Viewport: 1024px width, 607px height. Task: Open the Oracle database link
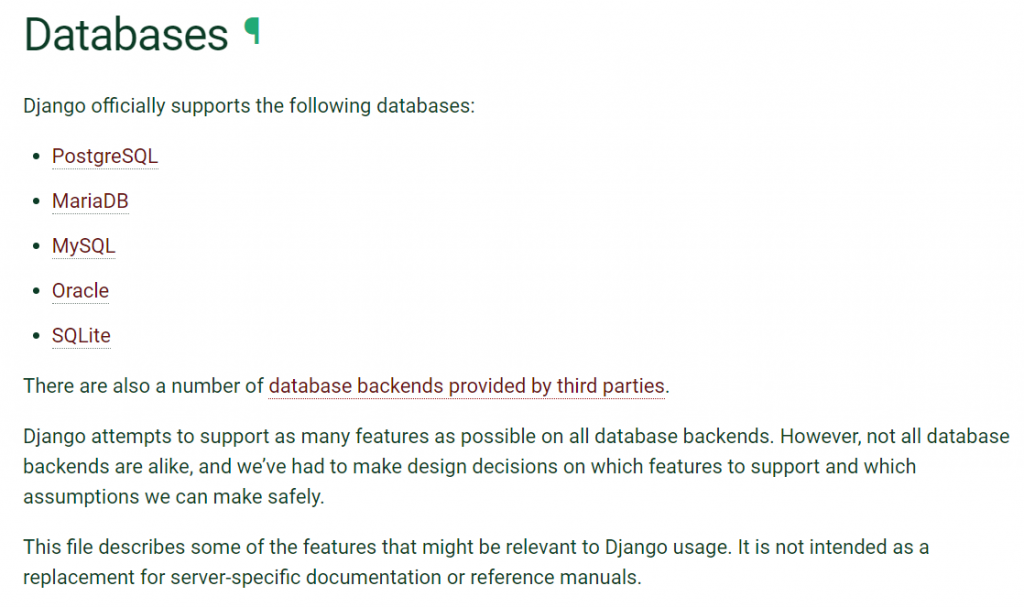80,290
